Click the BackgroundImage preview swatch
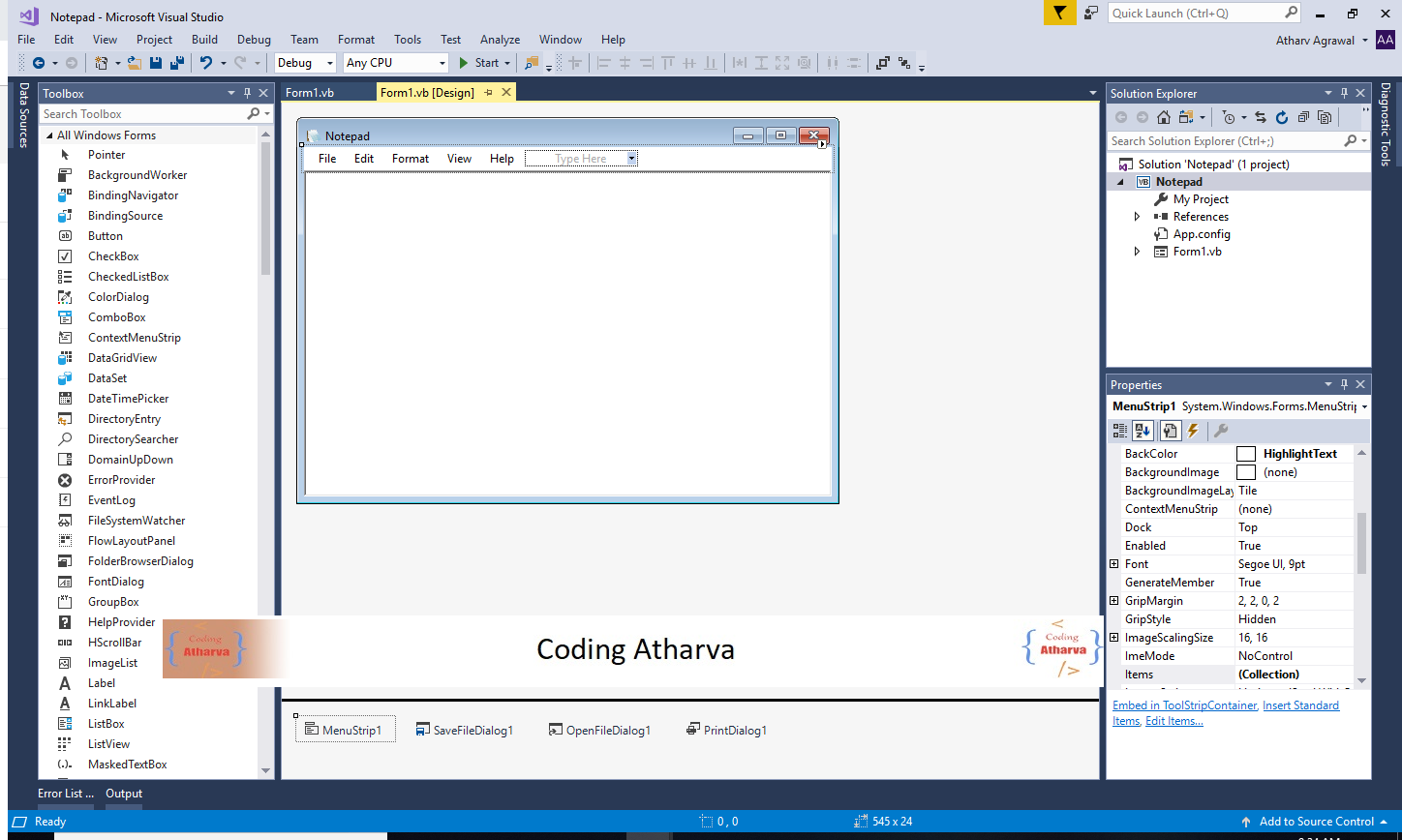 point(1246,472)
